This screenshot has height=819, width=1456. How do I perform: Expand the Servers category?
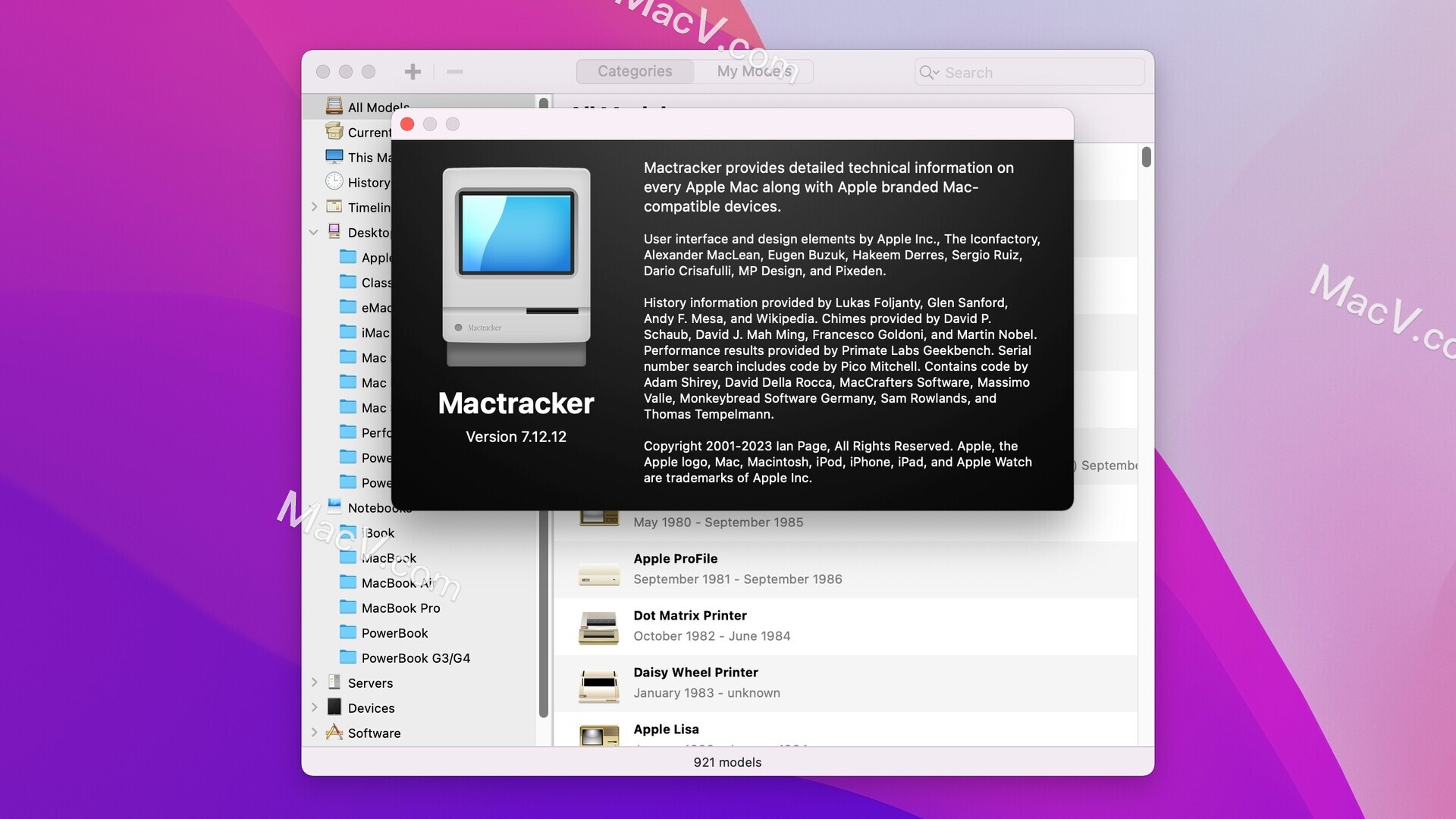click(x=314, y=682)
